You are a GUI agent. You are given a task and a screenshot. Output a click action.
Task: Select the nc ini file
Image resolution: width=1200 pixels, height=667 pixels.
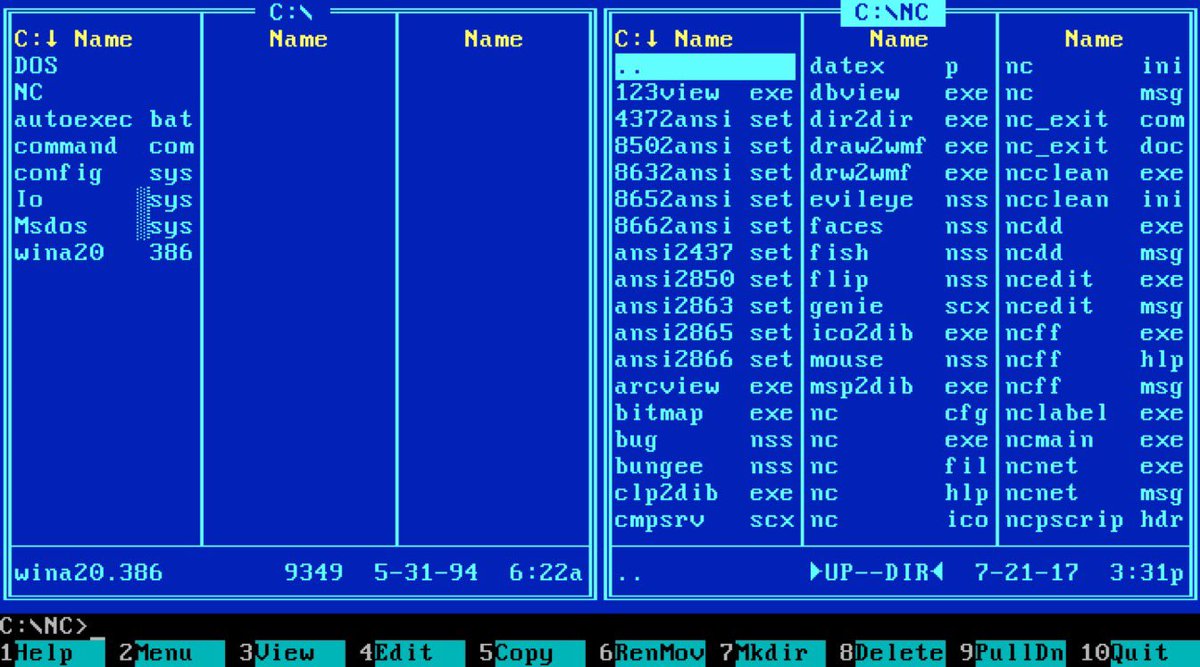(1094, 66)
